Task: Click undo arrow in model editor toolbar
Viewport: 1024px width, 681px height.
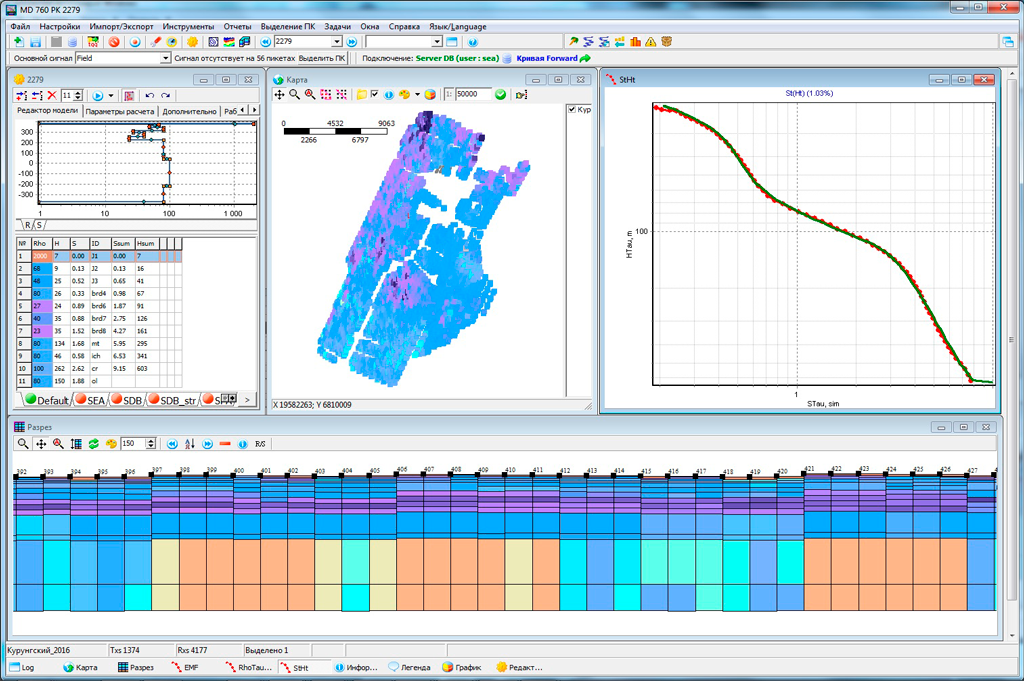Action: point(150,95)
